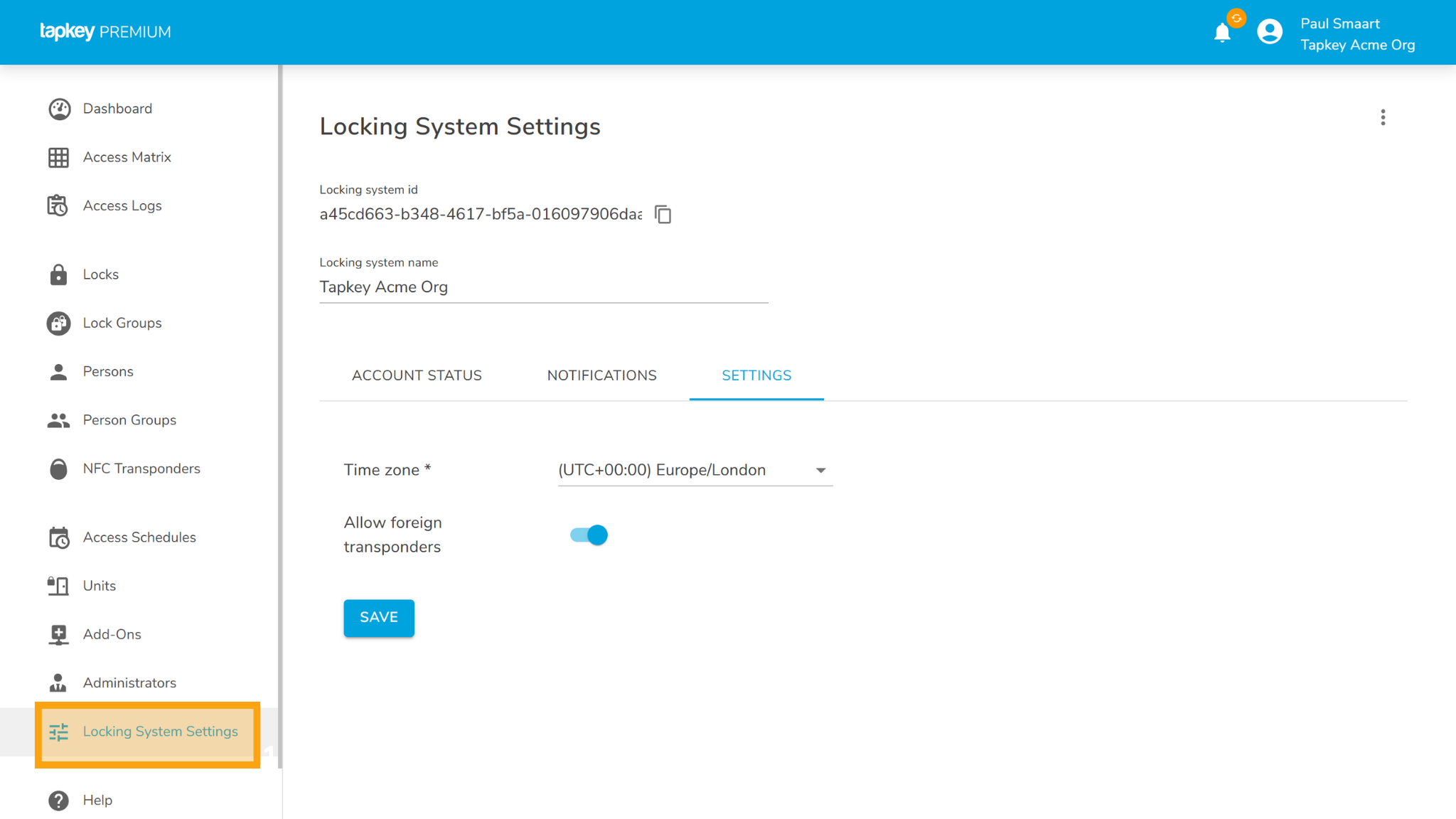Click the Access Logs clipboard icon
1456x819 pixels.
(58, 205)
